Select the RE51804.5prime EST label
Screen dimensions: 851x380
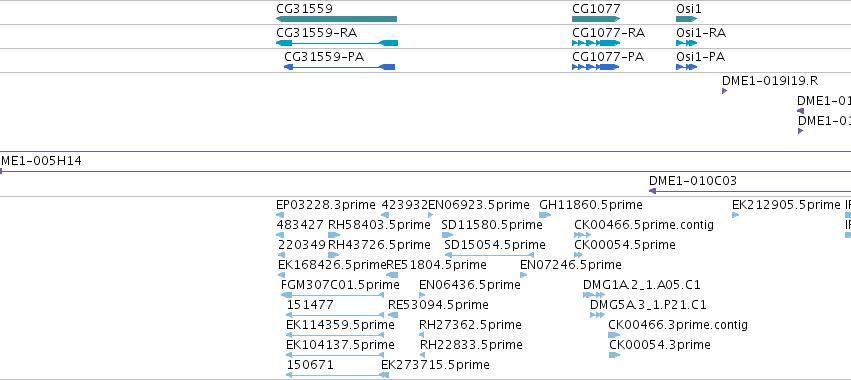click(436, 265)
